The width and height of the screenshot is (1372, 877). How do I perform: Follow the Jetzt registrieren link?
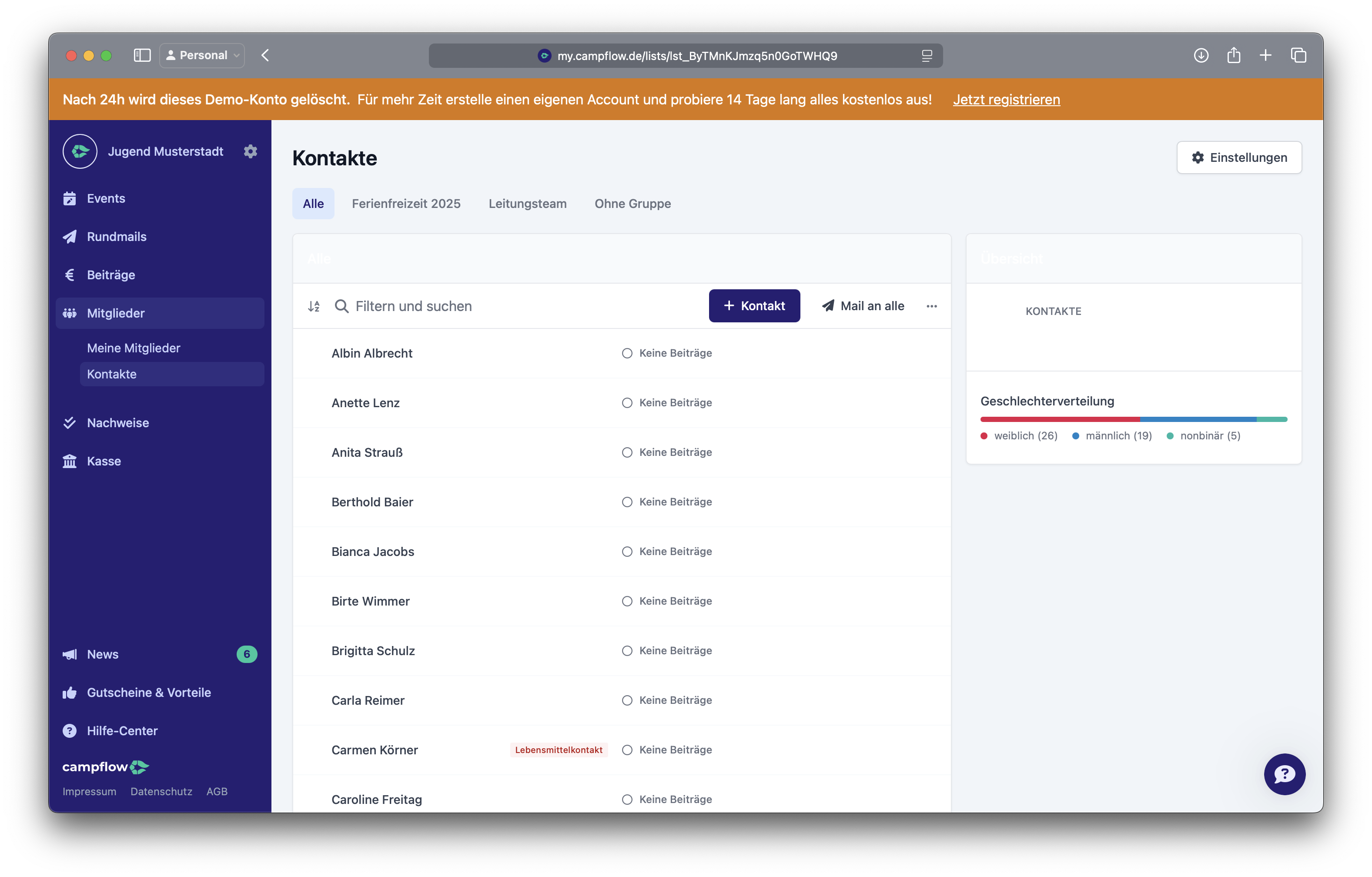point(1006,99)
